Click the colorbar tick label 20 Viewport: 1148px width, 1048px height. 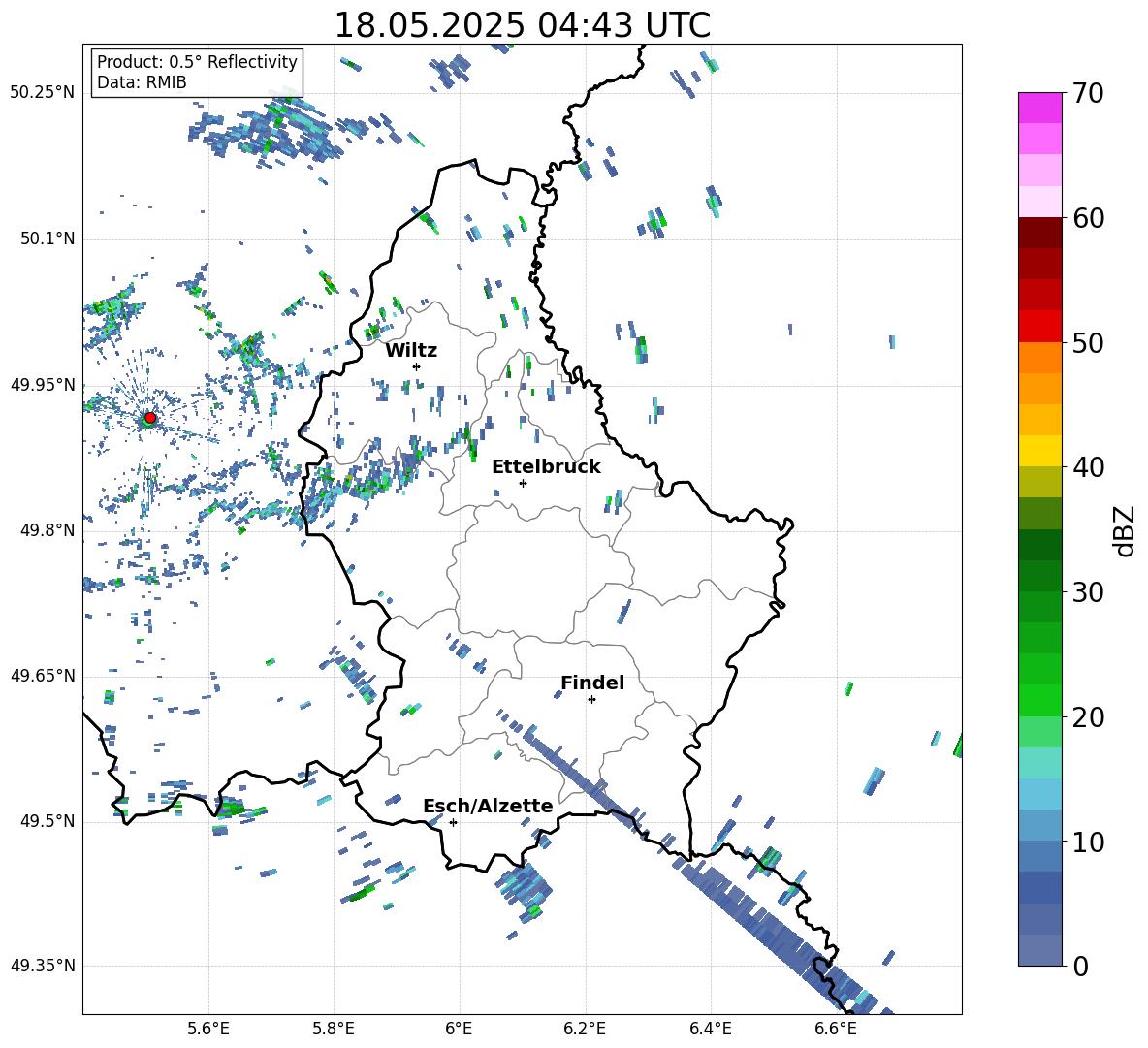click(1087, 717)
